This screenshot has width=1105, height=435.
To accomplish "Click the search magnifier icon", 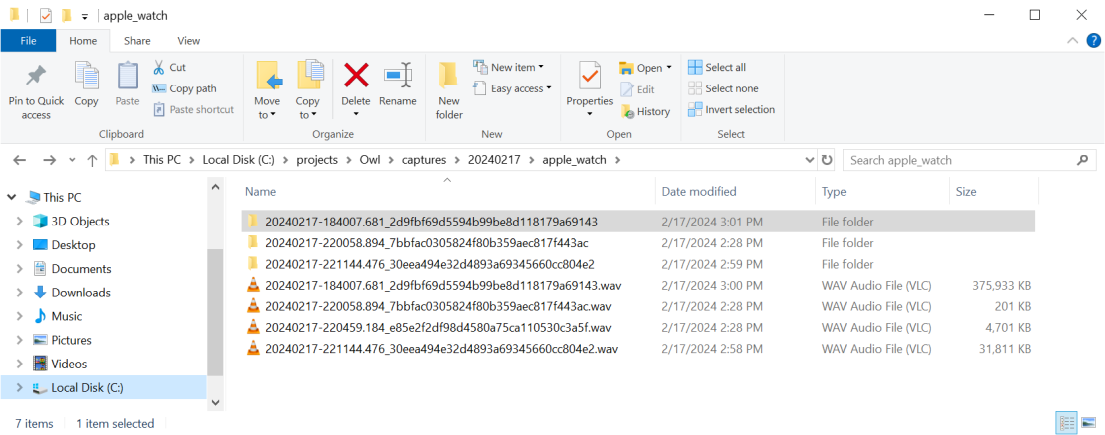I will (x=1082, y=160).
